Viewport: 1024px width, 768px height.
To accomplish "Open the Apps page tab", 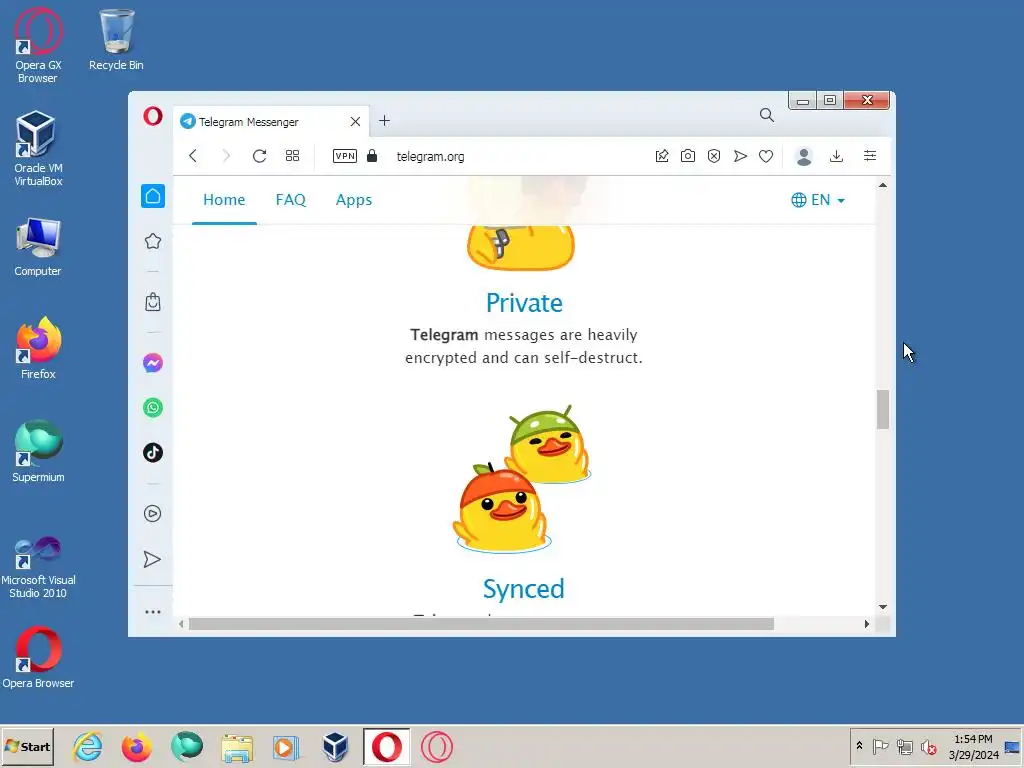I will [354, 200].
